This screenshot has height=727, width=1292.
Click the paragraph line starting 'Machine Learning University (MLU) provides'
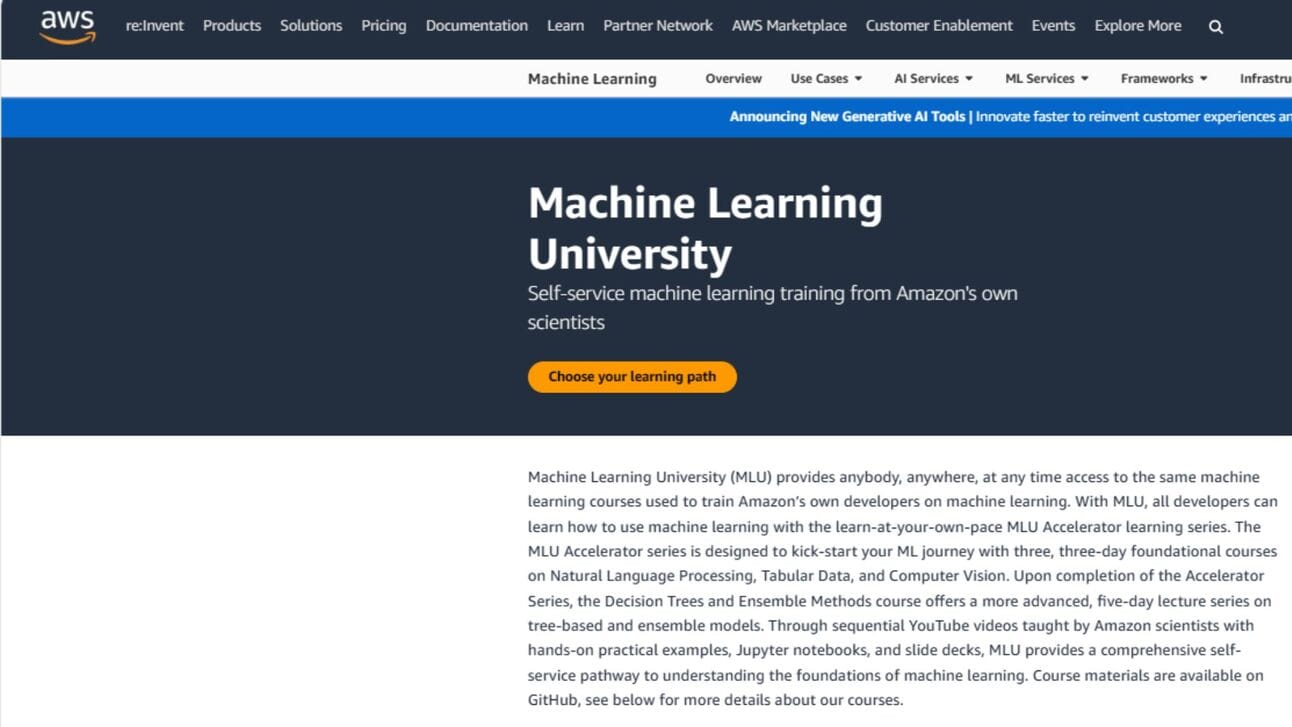894,477
